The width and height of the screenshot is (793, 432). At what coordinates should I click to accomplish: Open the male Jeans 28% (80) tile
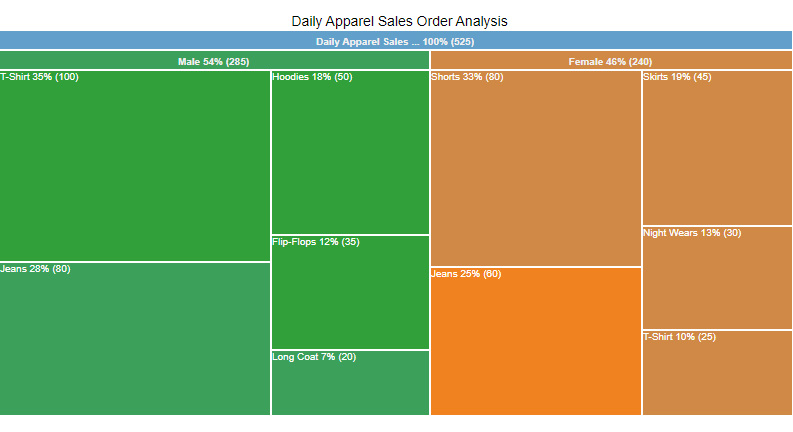tap(135, 339)
